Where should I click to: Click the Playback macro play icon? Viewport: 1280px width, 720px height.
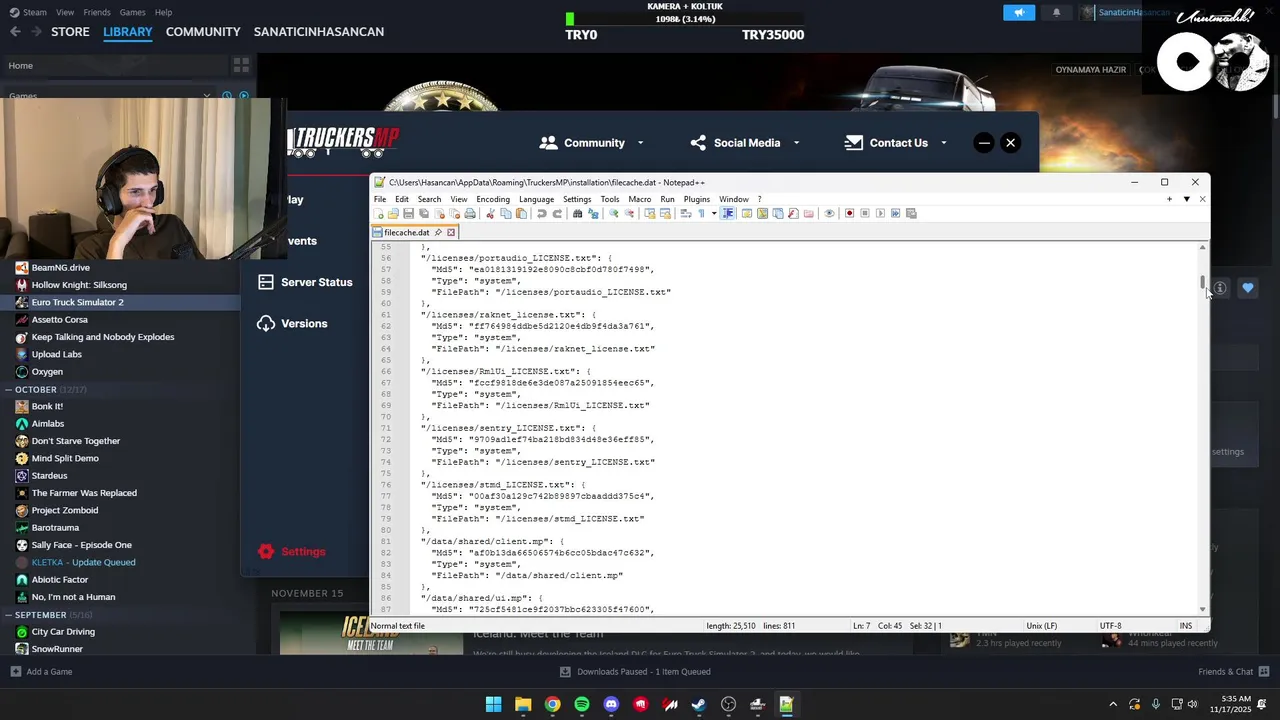(880, 213)
